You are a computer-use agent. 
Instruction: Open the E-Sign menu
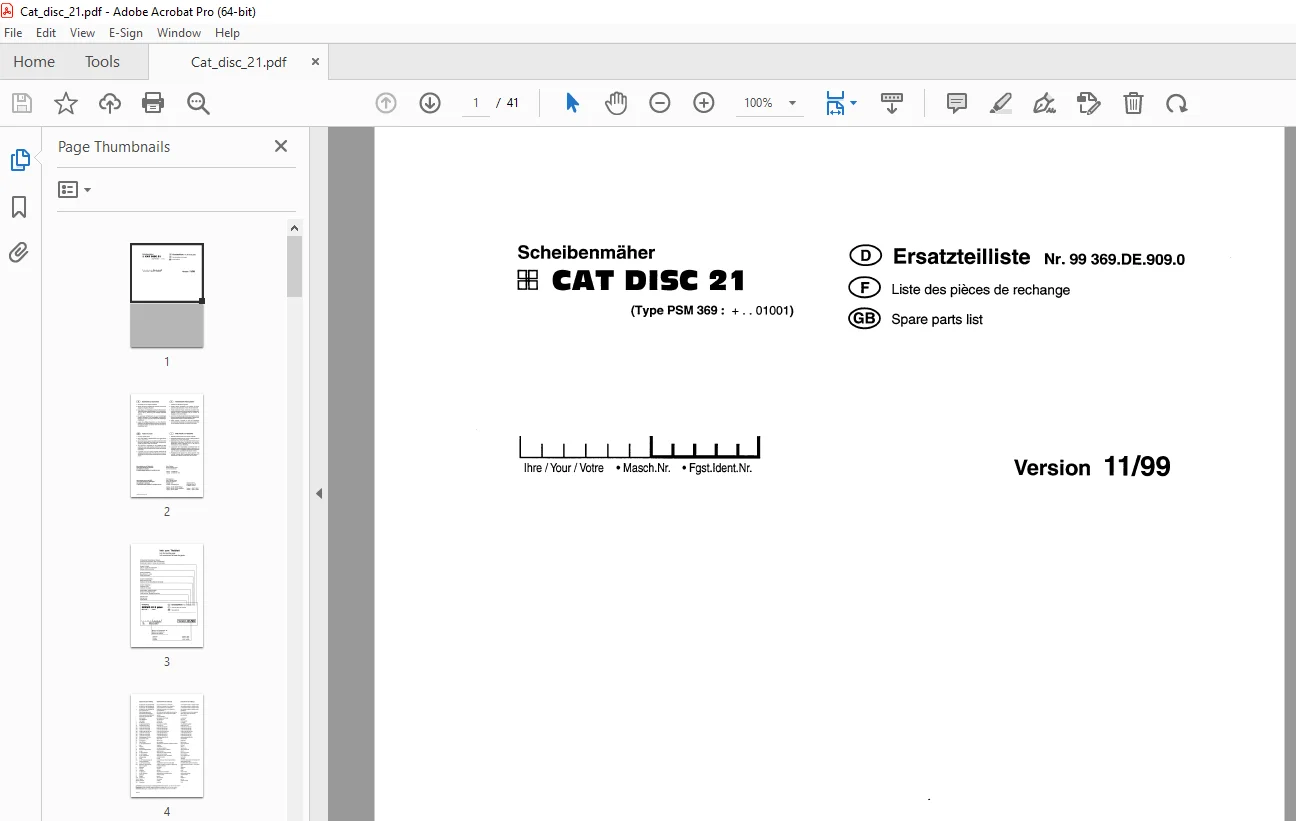pyautogui.click(x=126, y=33)
